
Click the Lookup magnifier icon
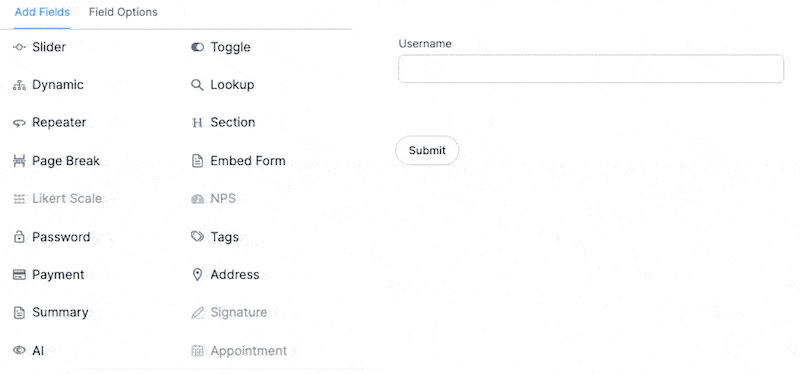point(197,85)
